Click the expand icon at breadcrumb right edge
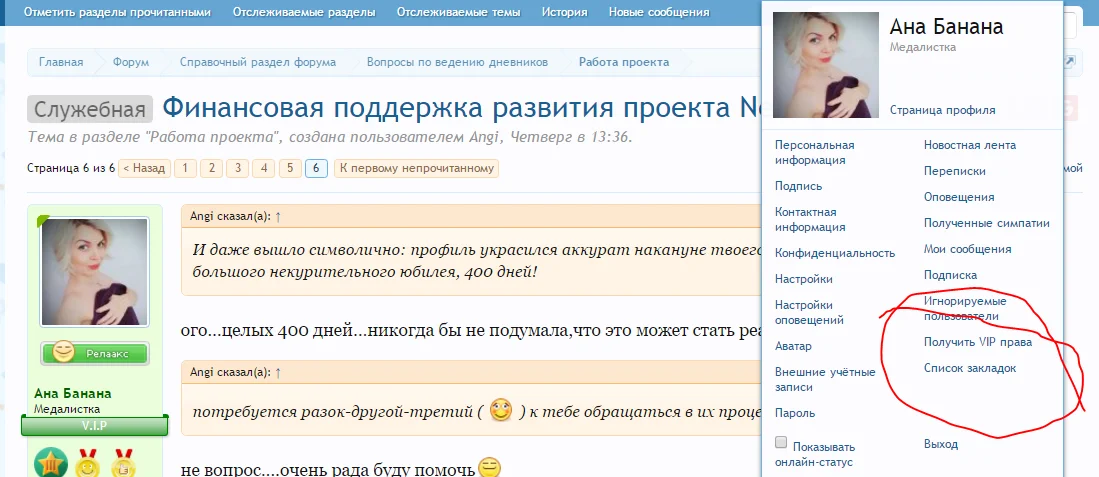1099x477 pixels. pos(1069,62)
